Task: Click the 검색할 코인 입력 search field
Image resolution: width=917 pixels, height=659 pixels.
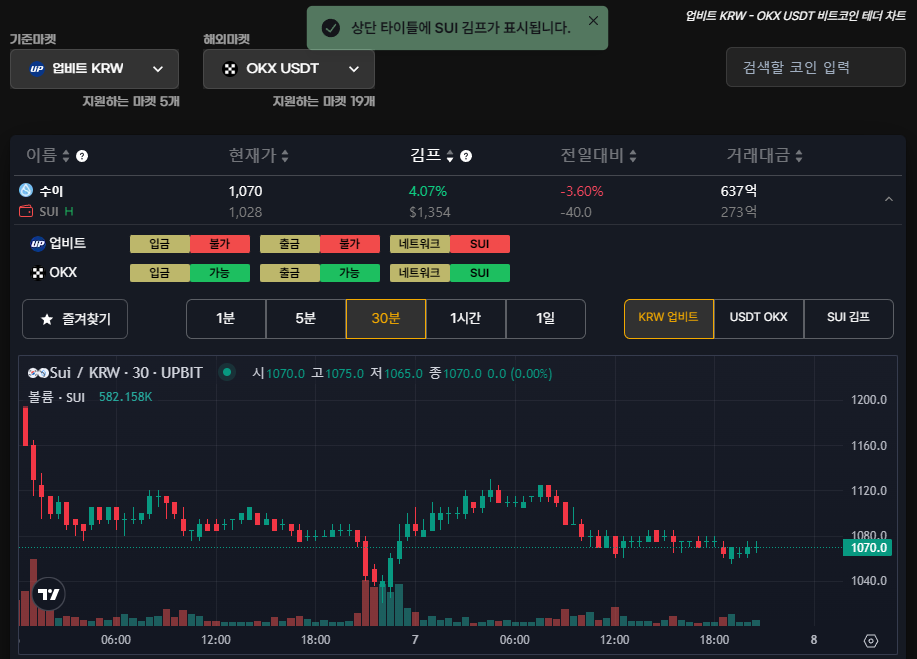Action: tap(815, 66)
